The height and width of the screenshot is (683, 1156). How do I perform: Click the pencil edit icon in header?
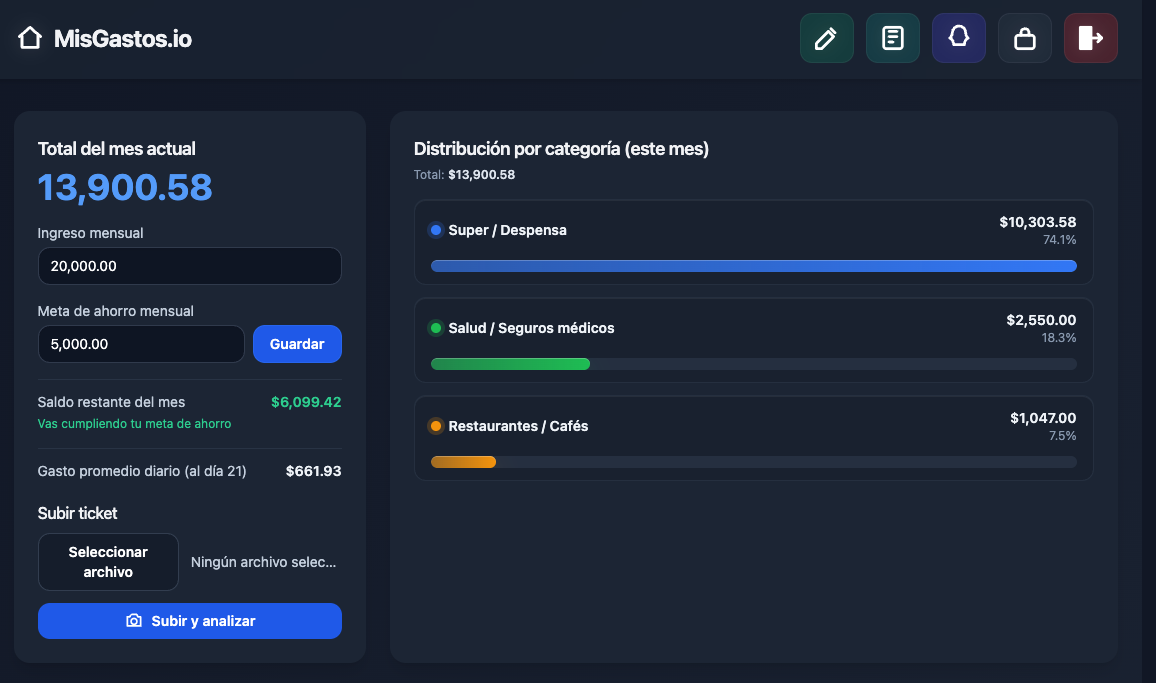[x=826, y=38]
